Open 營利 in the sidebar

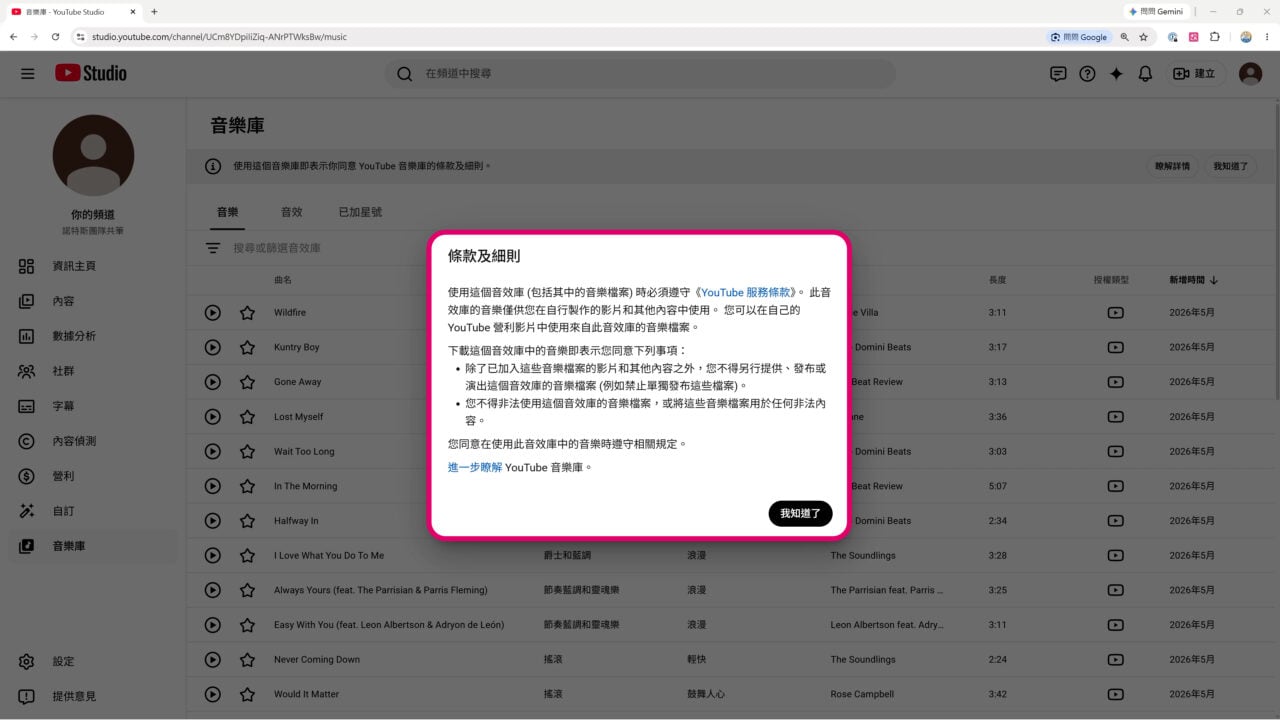pos(92,476)
